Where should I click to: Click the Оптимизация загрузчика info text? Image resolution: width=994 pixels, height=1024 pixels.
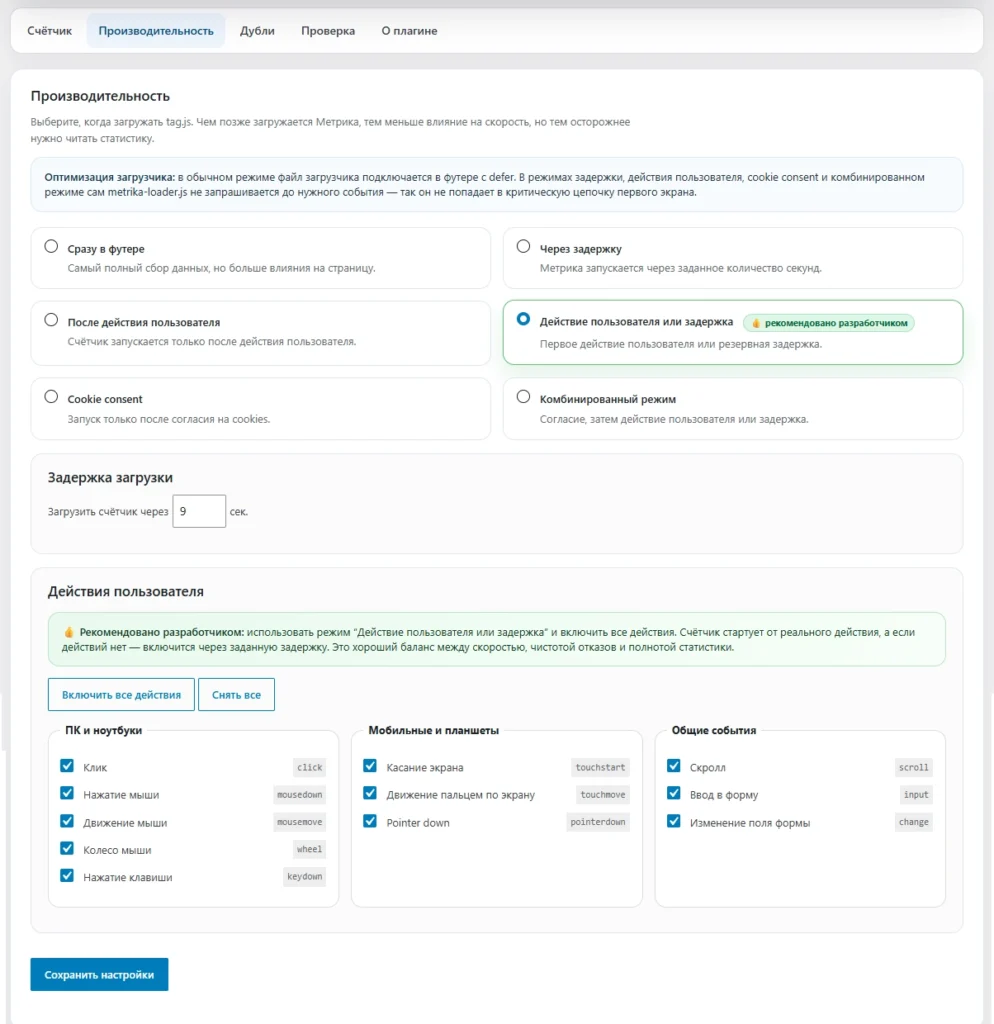point(485,185)
